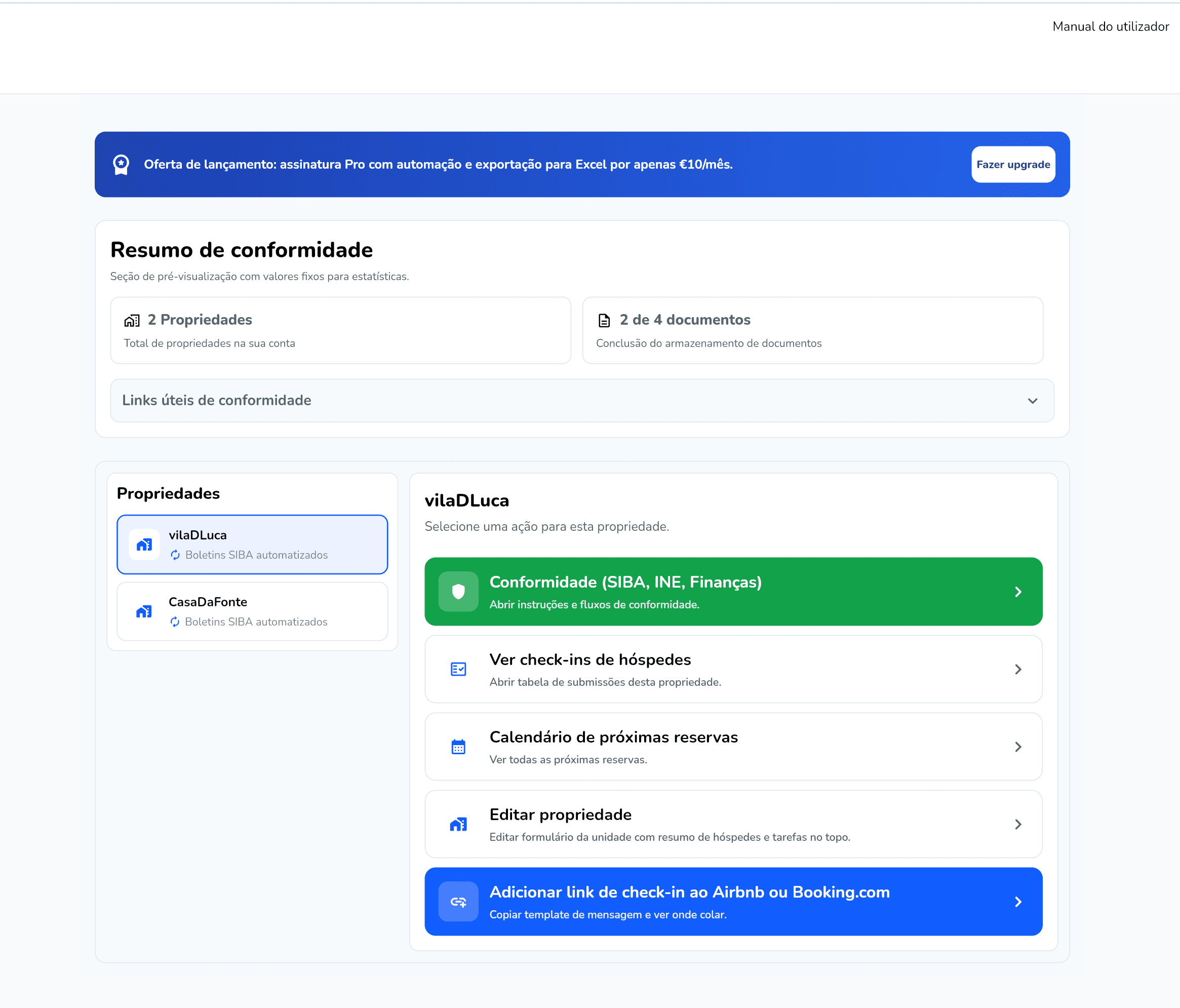Click the house icon beside Editar propriedade

[x=458, y=824]
